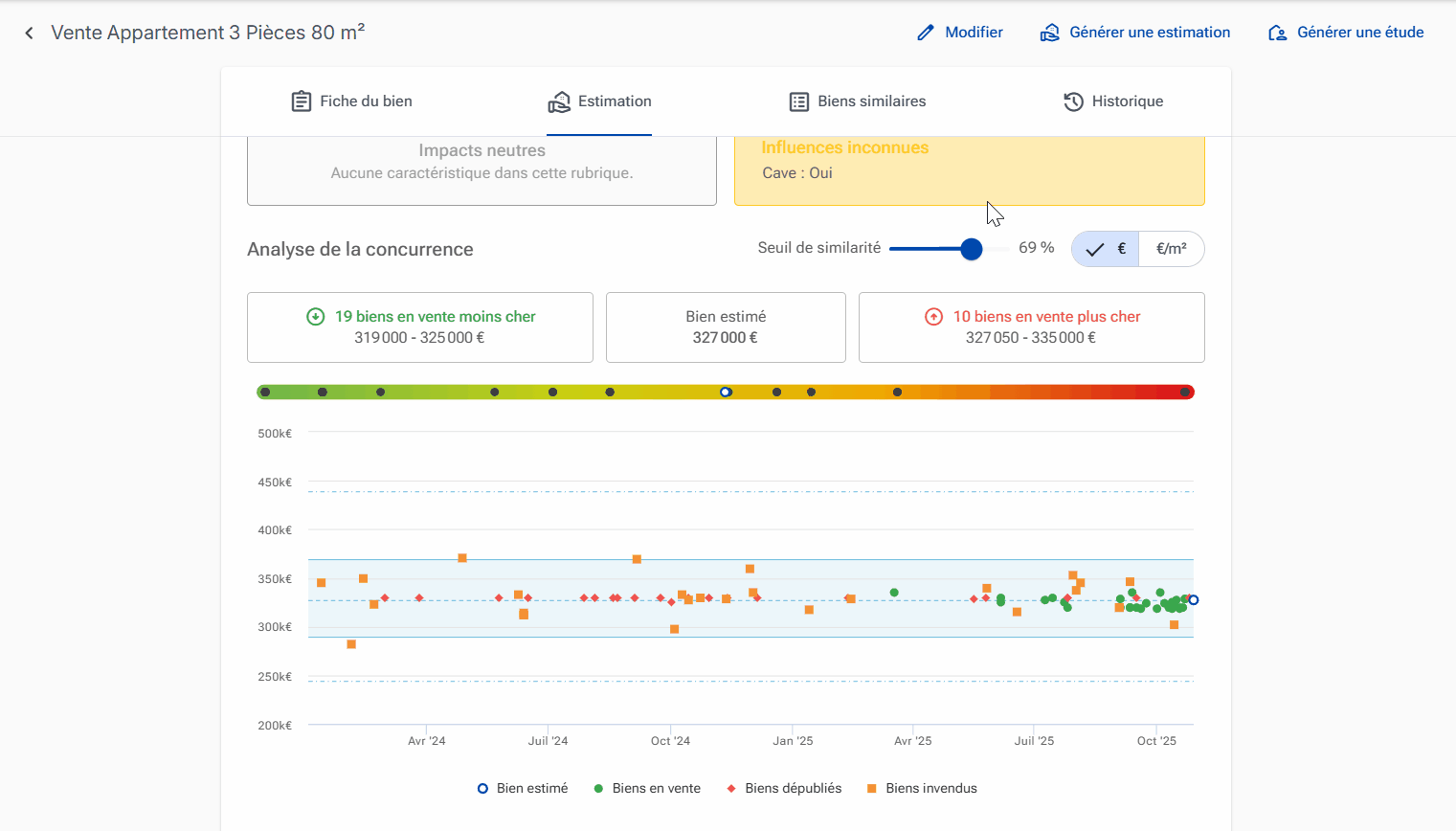Click the pencil icon next to Modifier
Screen dimensions: 1456x831
926,33
